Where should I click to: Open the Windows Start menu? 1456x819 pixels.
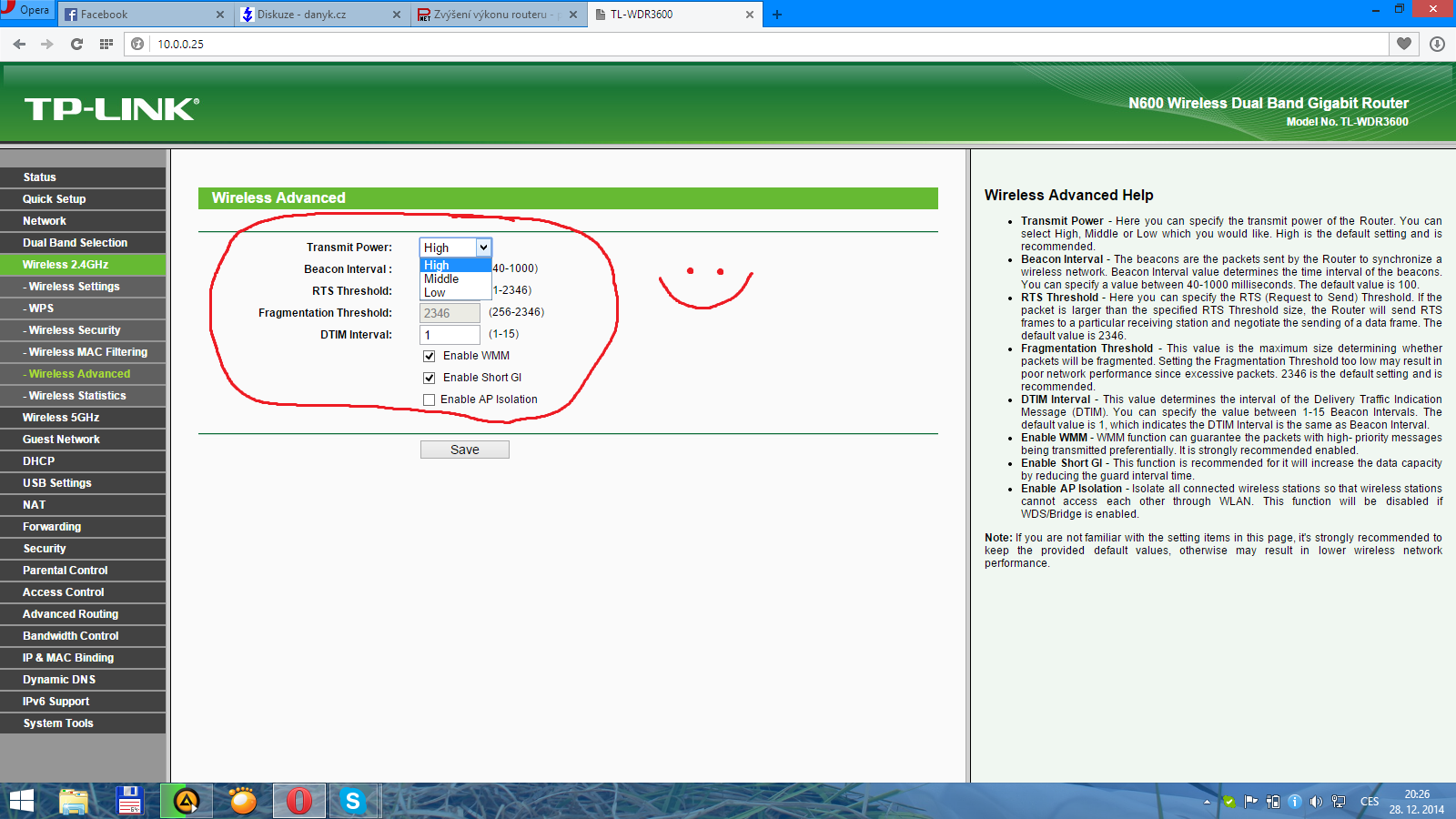point(21,801)
